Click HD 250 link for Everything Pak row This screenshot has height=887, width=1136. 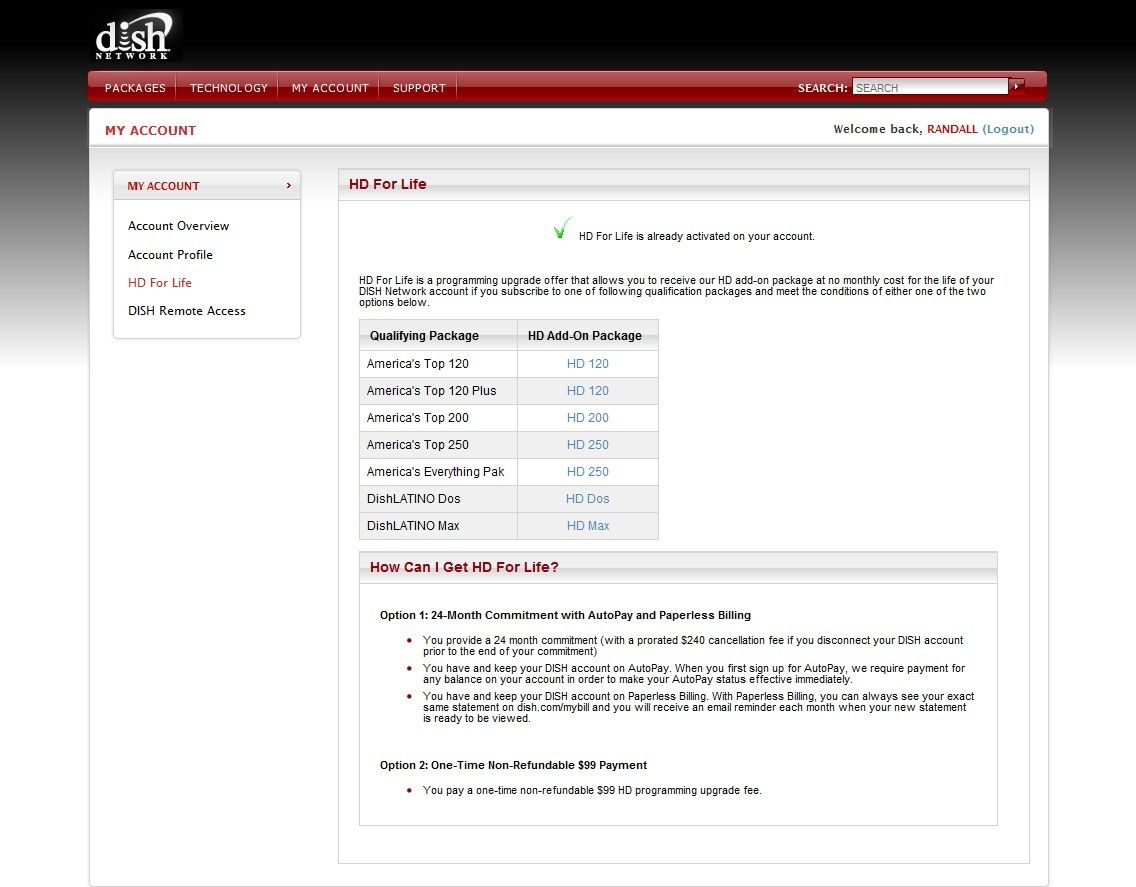[588, 472]
